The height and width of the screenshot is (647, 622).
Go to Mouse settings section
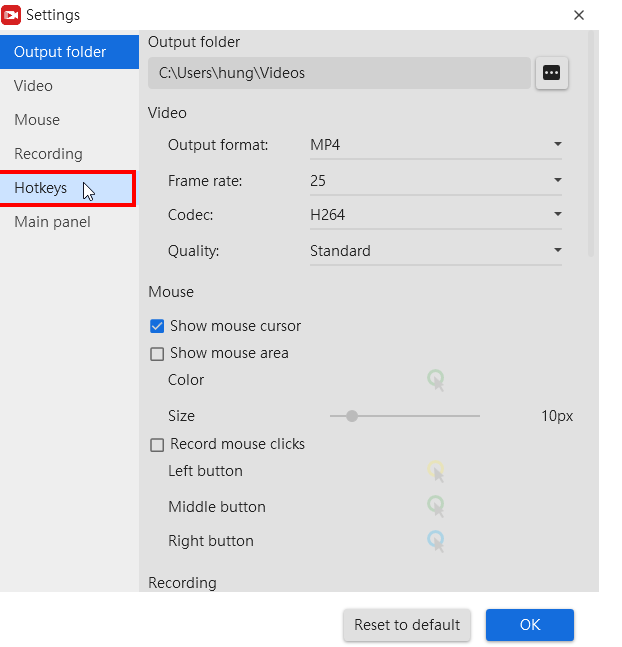point(69,120)
